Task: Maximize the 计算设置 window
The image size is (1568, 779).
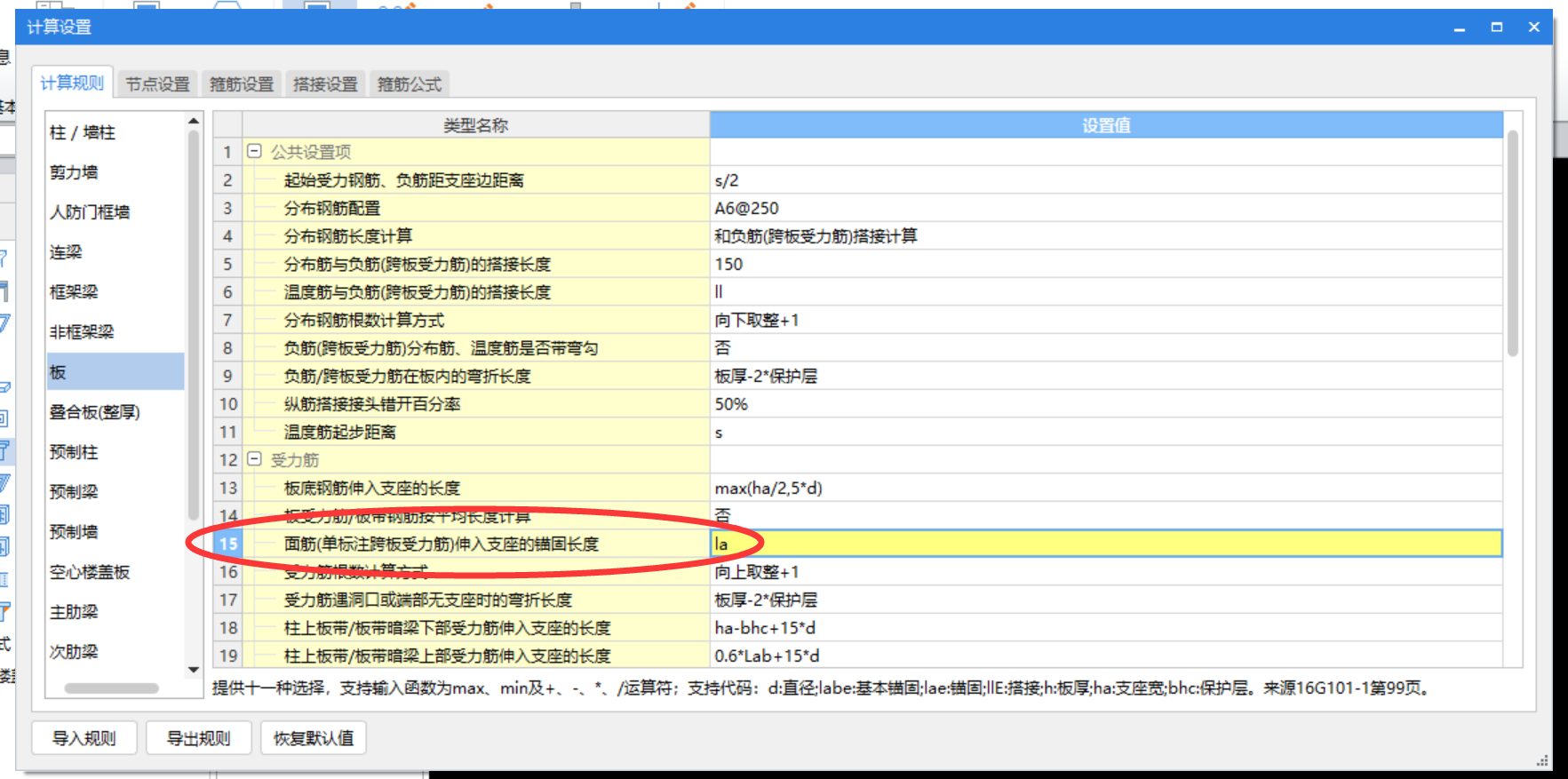Action: (x=1497, y=28)
